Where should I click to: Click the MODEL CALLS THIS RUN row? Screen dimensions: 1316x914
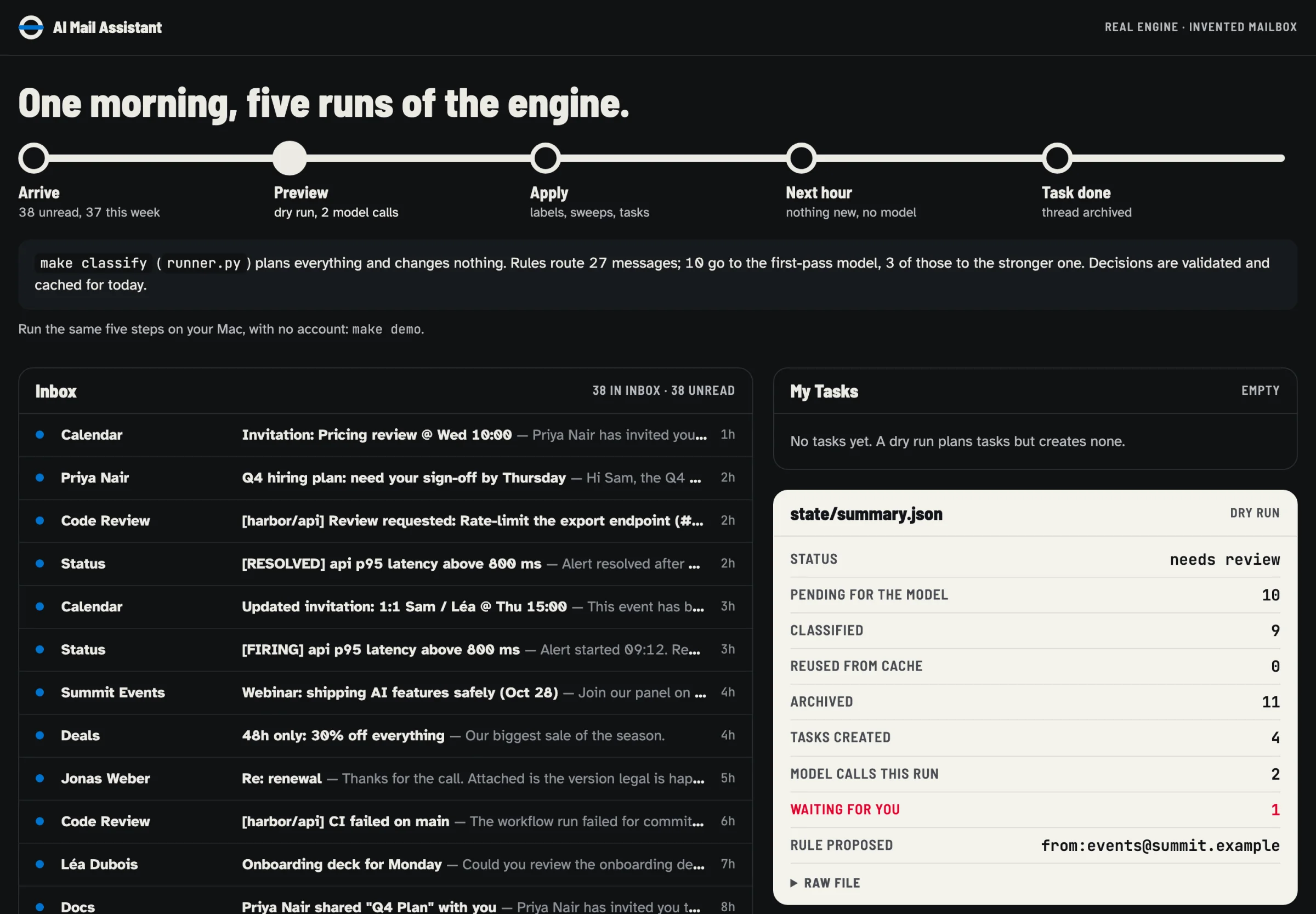pos(1035,774)
